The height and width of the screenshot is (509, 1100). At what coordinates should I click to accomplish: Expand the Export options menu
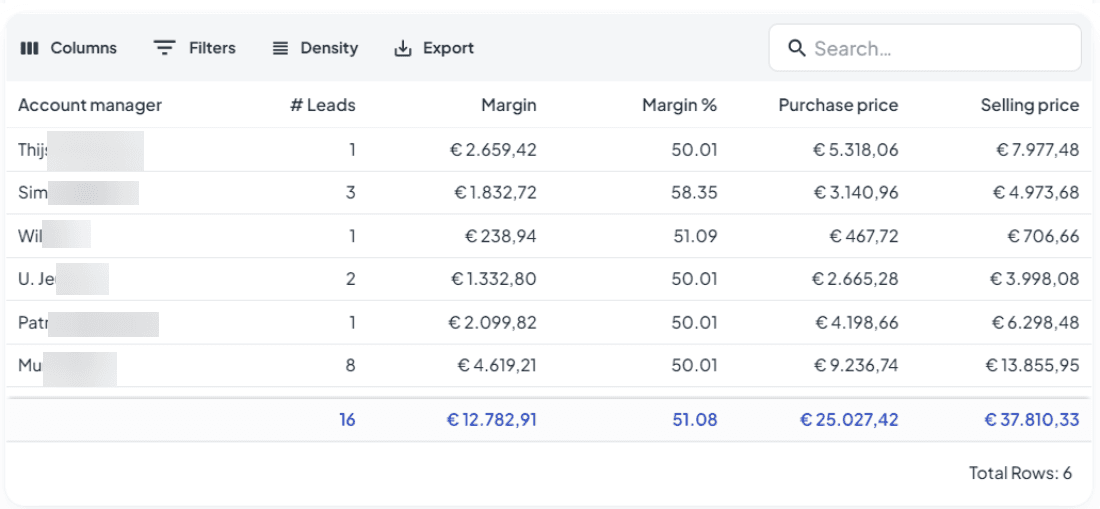click(434, 48)
